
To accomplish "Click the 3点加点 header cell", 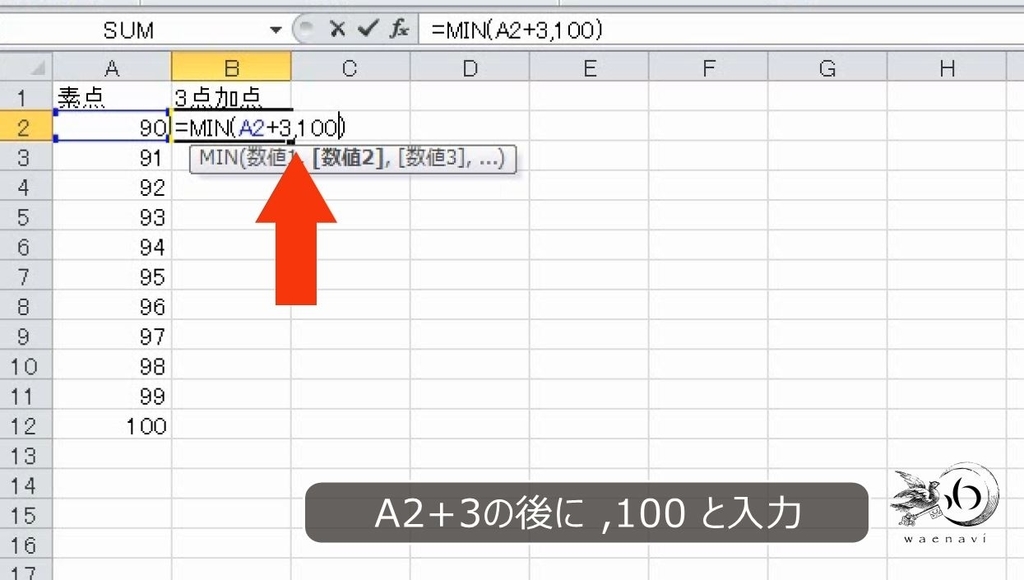I will point(231,97).
